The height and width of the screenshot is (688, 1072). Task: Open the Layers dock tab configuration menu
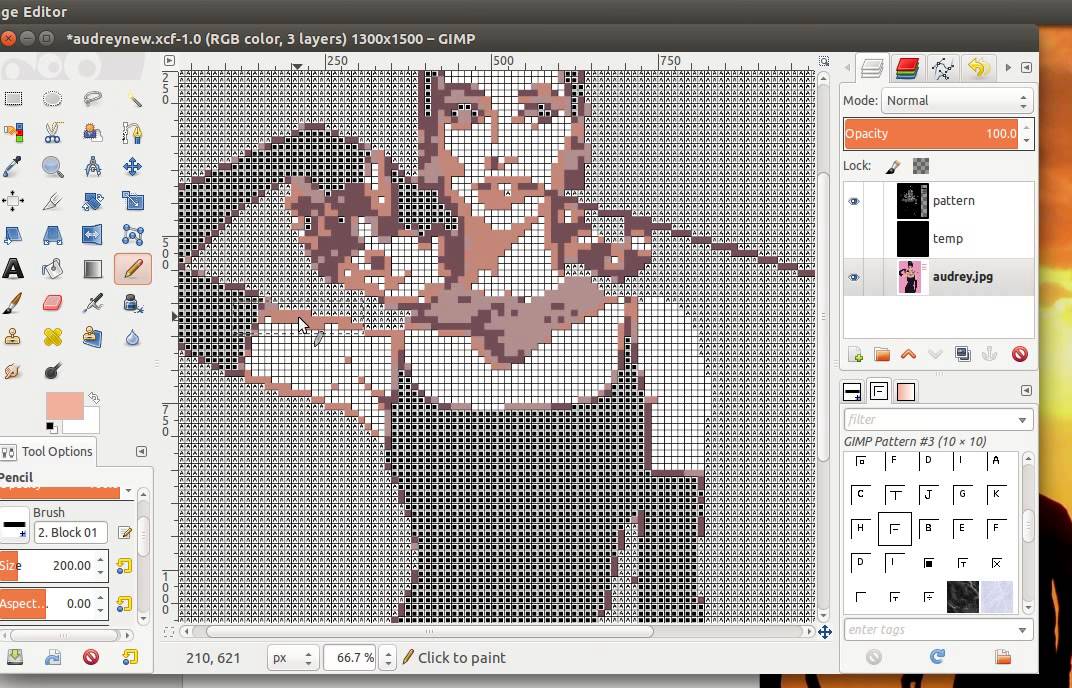[1026, 68]
